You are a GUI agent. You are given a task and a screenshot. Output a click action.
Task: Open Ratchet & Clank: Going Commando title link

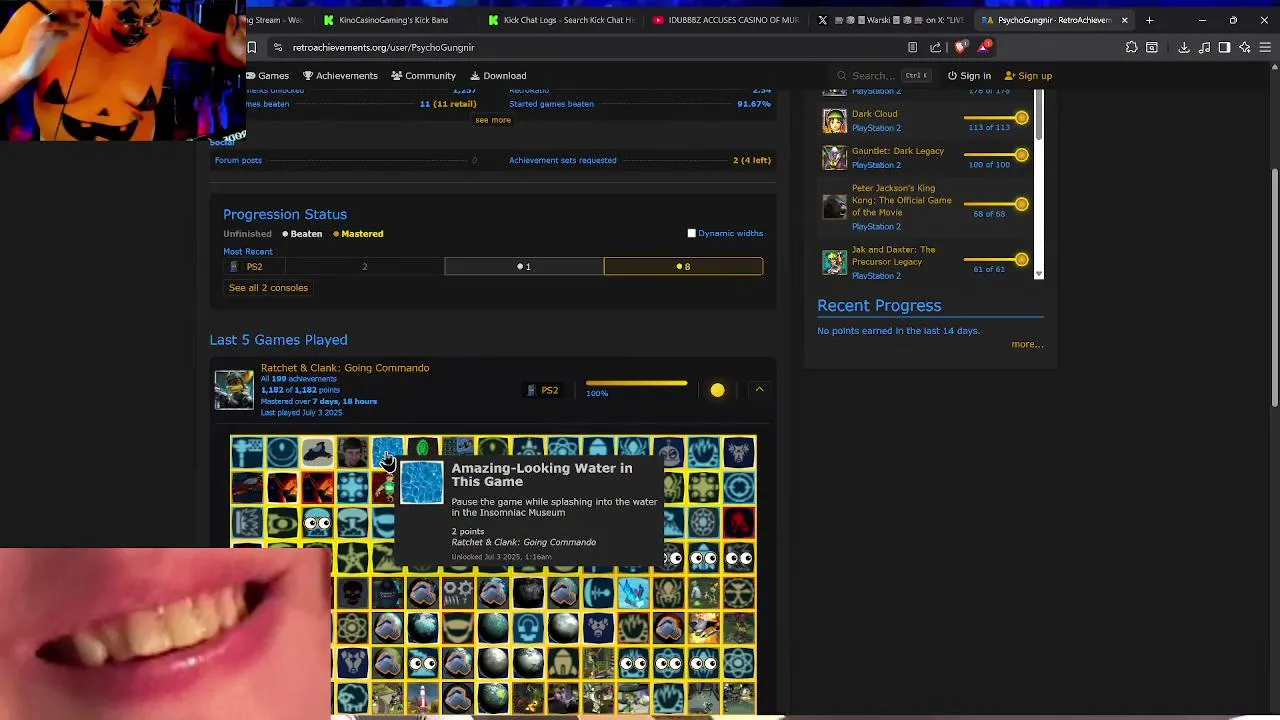[345, 368]
